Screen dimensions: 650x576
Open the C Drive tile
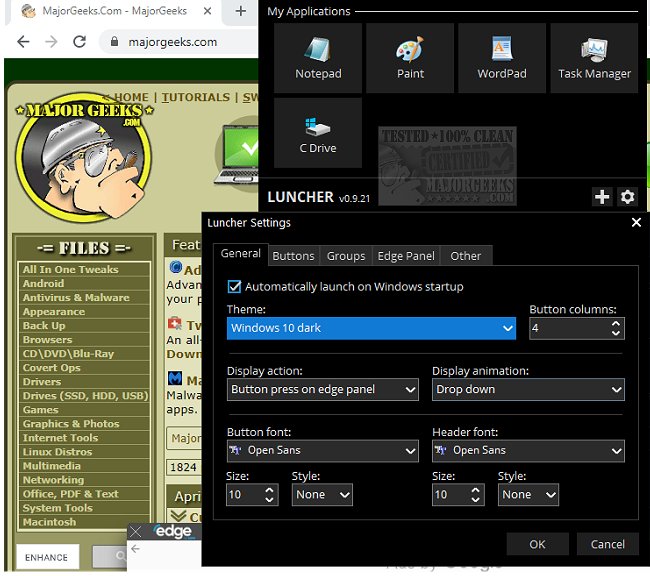tap(318, 133)
